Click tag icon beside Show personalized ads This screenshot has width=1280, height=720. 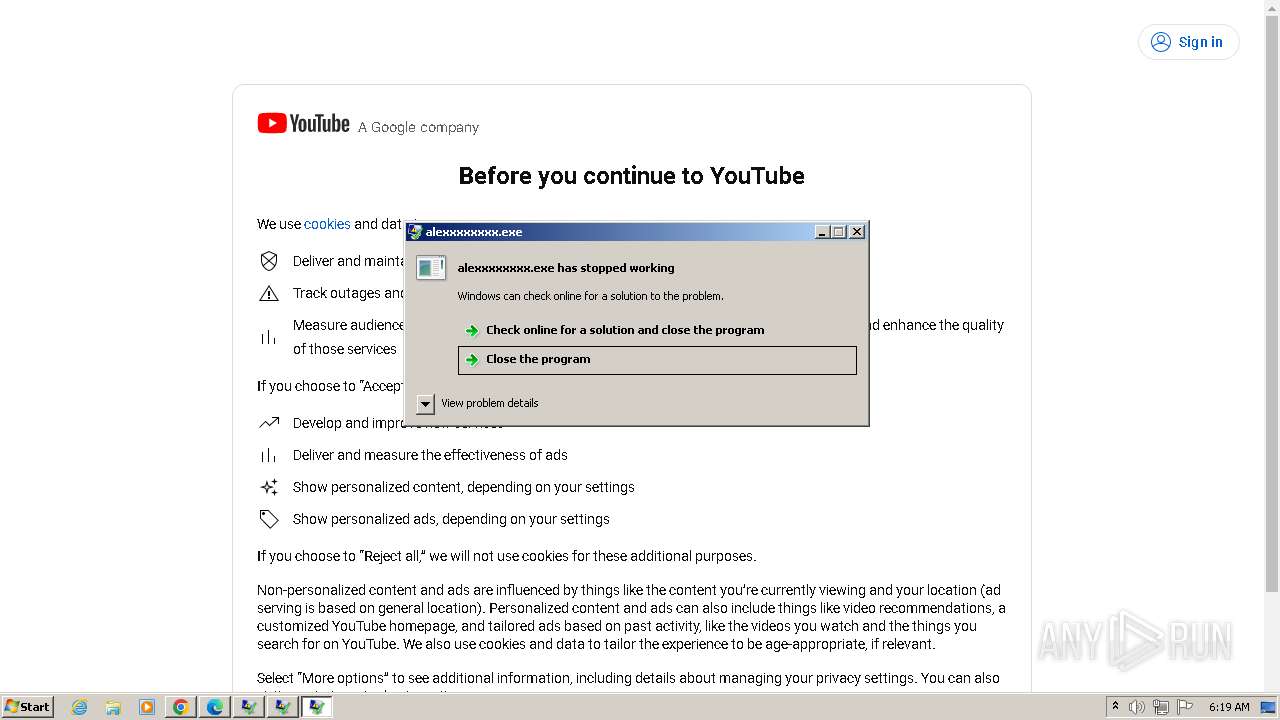[x=269, y=519]
